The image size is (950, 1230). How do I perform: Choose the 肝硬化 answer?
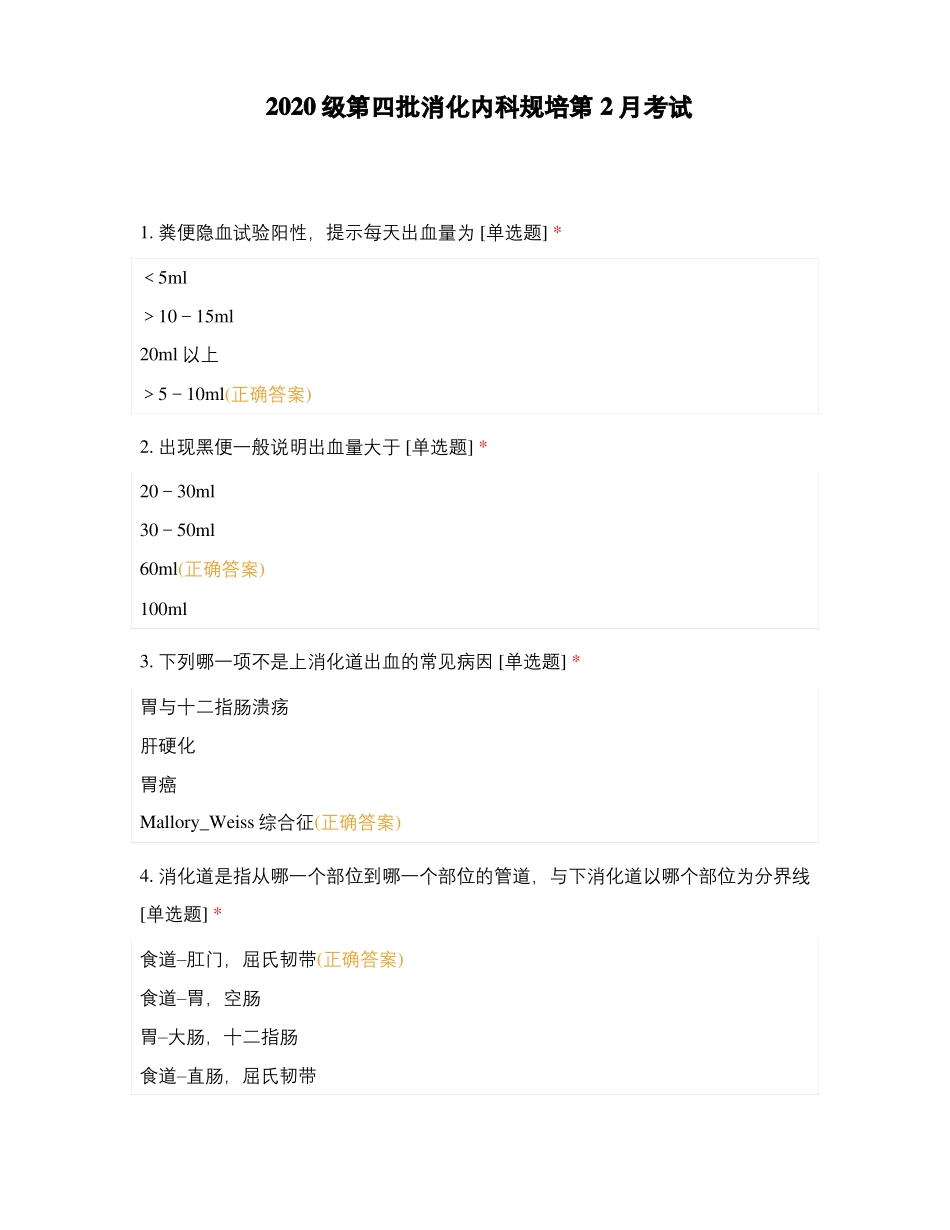pos(168,746)
